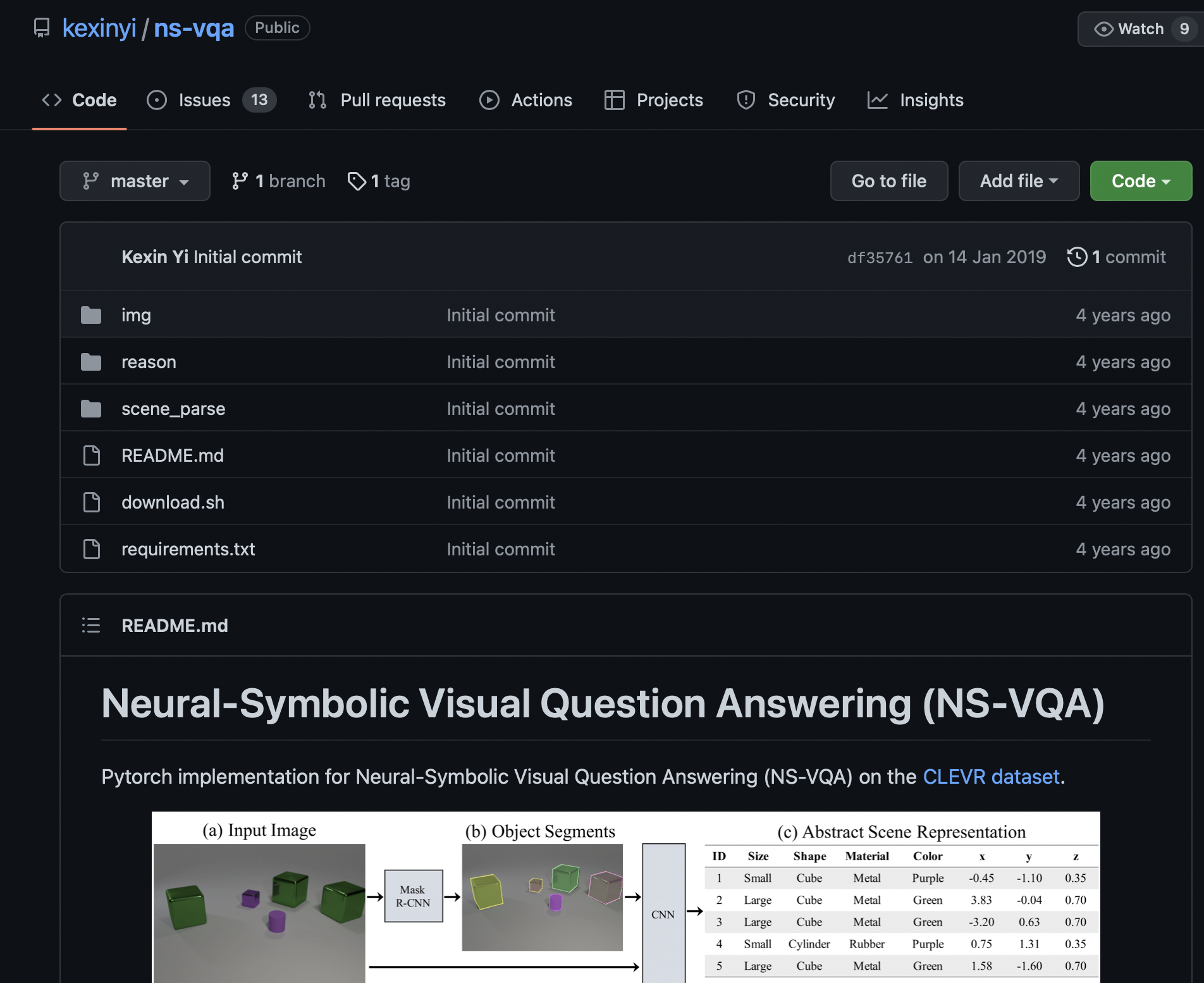
Task: Open the img folder icon
Action: (x=91, y=315)
